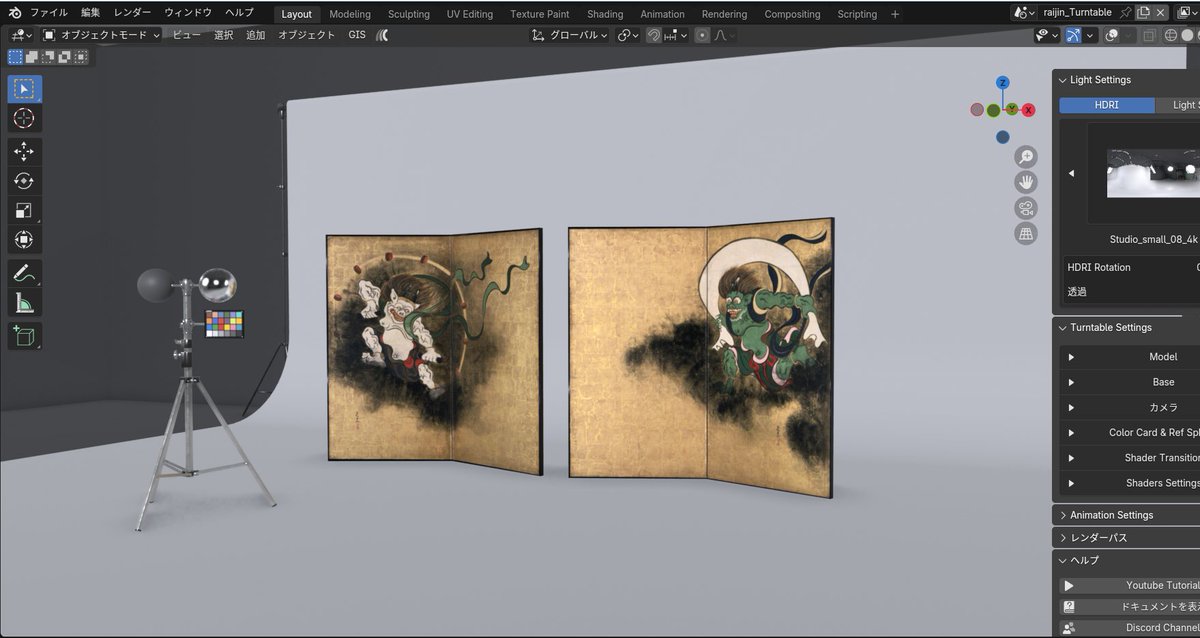Open the object visibility eye dropdown

tap(1047, 35)
